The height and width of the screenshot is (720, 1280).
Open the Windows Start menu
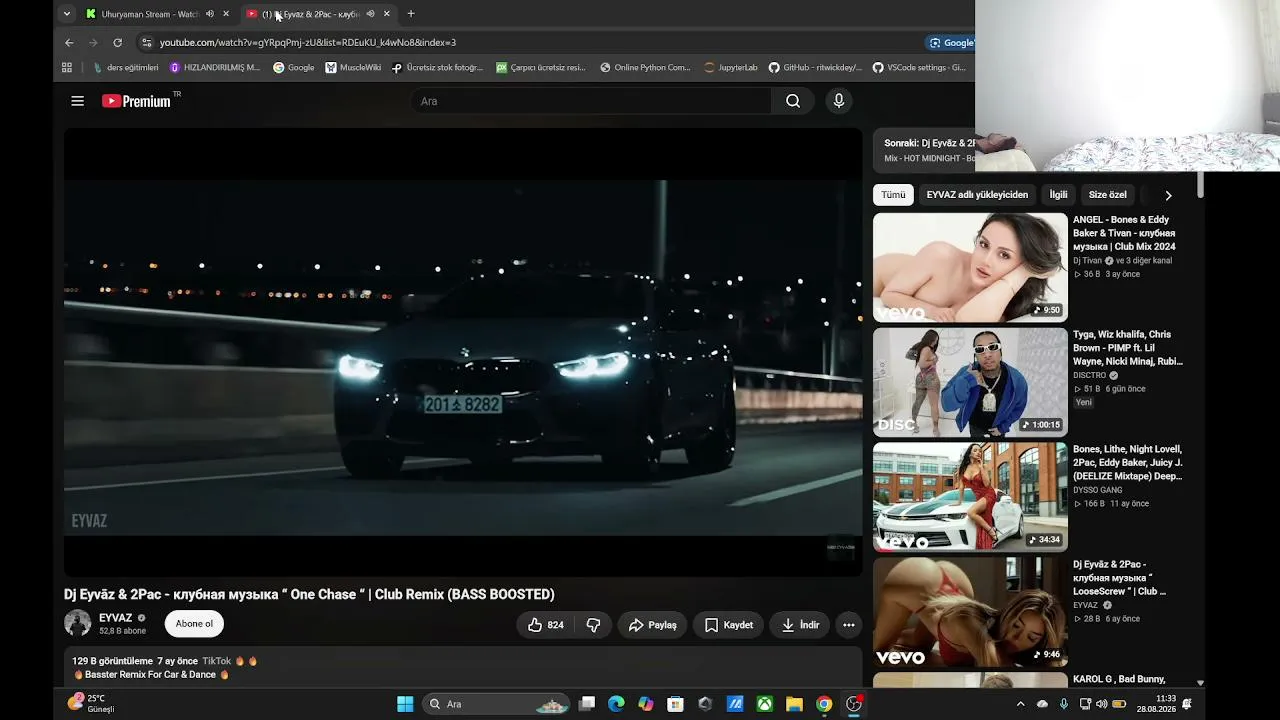pos(405,704)
